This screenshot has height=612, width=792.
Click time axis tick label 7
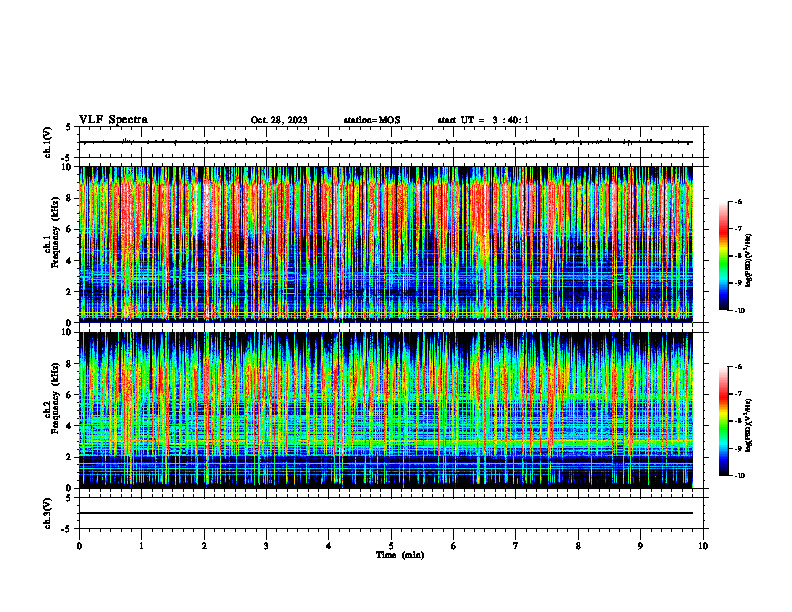[516, 546]
